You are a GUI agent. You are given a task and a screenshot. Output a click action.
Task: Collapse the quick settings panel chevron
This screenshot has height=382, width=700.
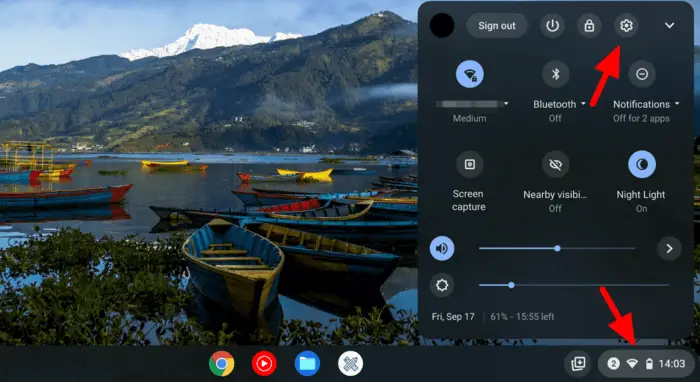pyautogui.click(x=669, y=25)
